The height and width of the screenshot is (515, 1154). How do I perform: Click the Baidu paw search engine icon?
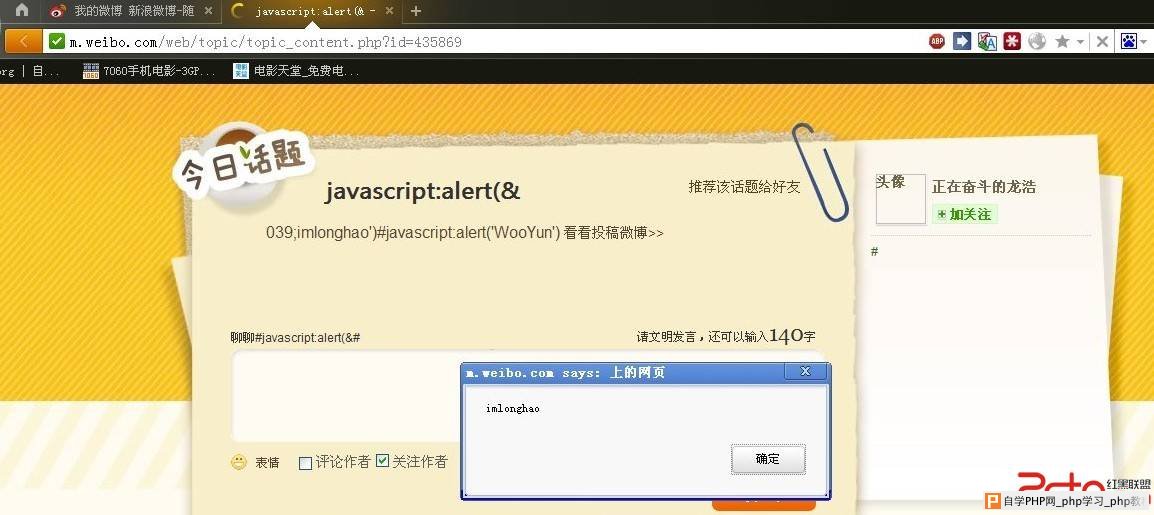[1129, 41]
